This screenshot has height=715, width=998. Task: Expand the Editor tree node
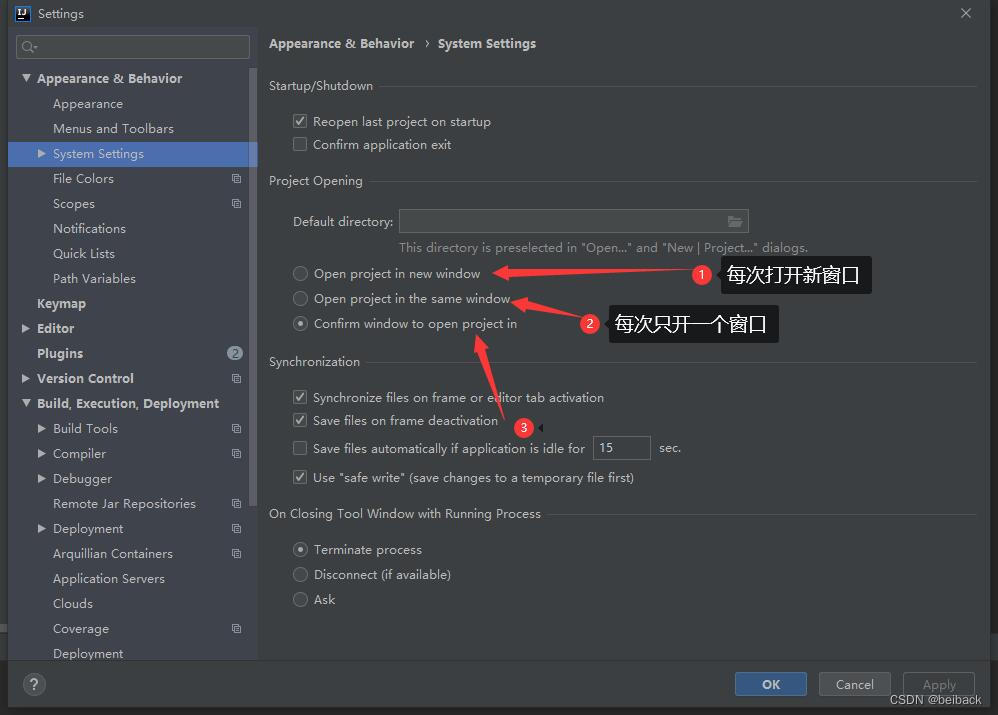coord(26,329)
